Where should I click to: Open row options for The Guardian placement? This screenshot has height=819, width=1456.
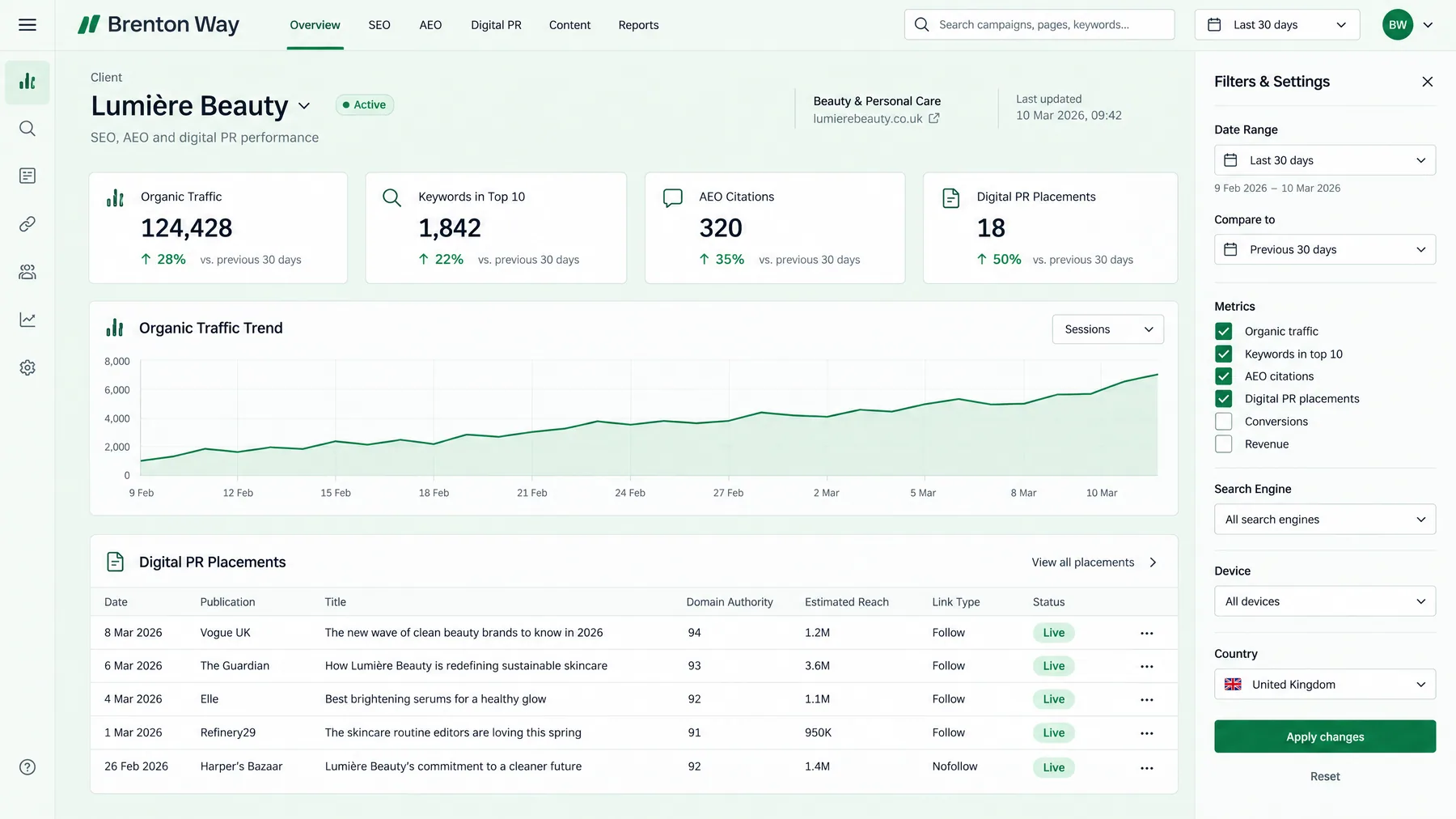pyautogui.click(x=1147, y=666)
